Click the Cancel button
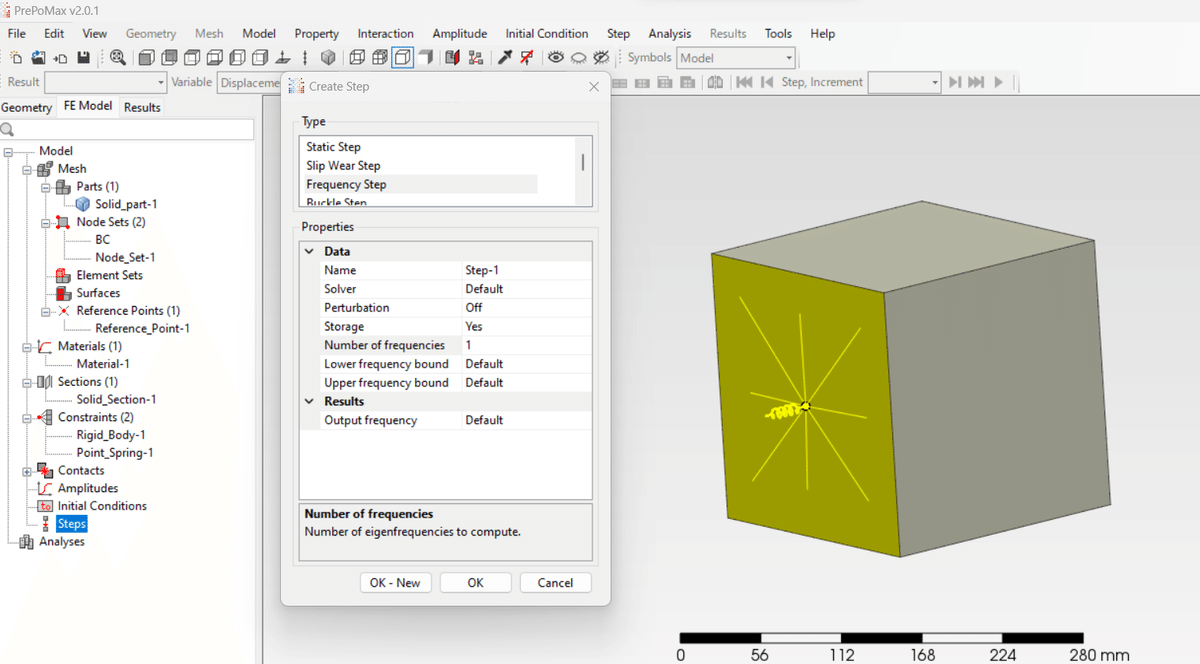This screenshot has height=664, width=1200. [x=555, y=583]
